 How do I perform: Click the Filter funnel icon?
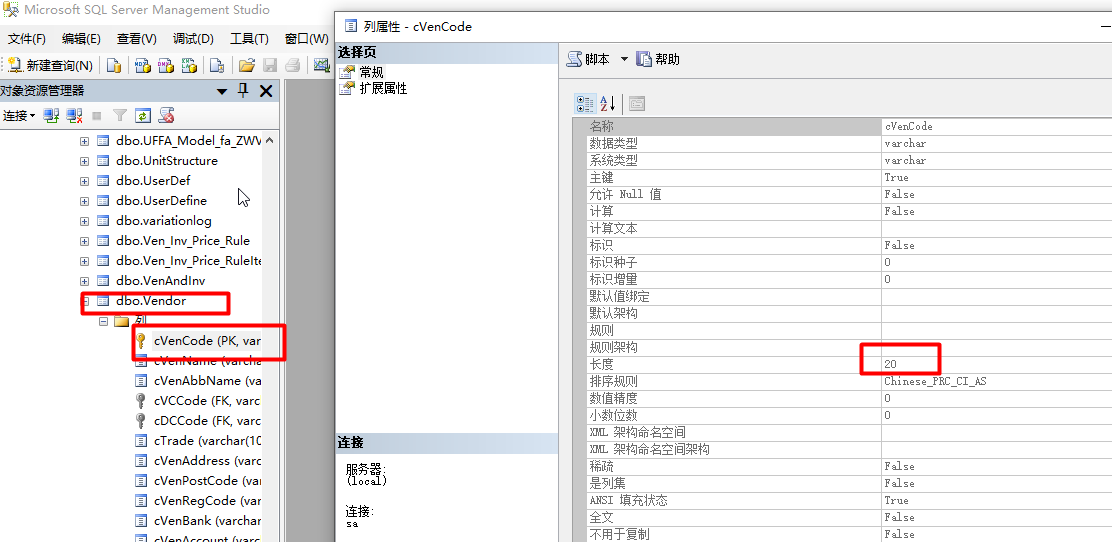pos(121,115)
